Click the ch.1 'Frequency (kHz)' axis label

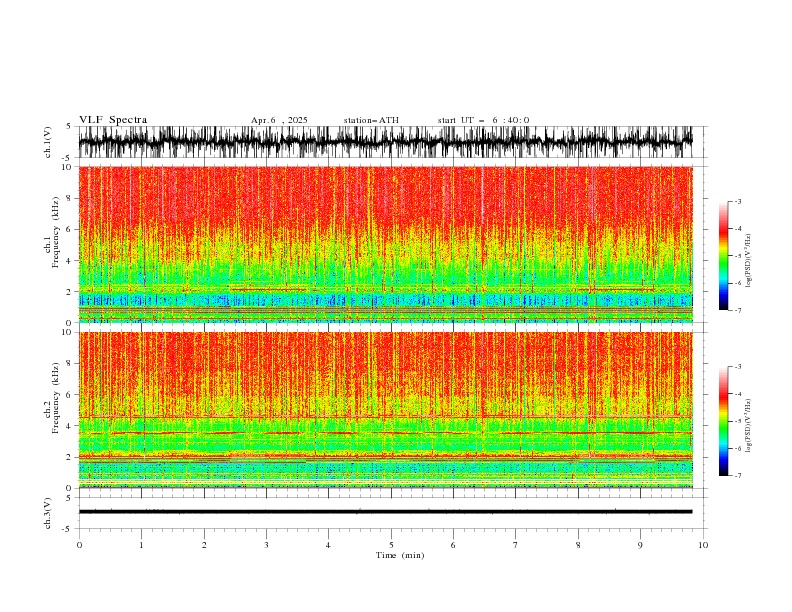click(x=56, y=233)
